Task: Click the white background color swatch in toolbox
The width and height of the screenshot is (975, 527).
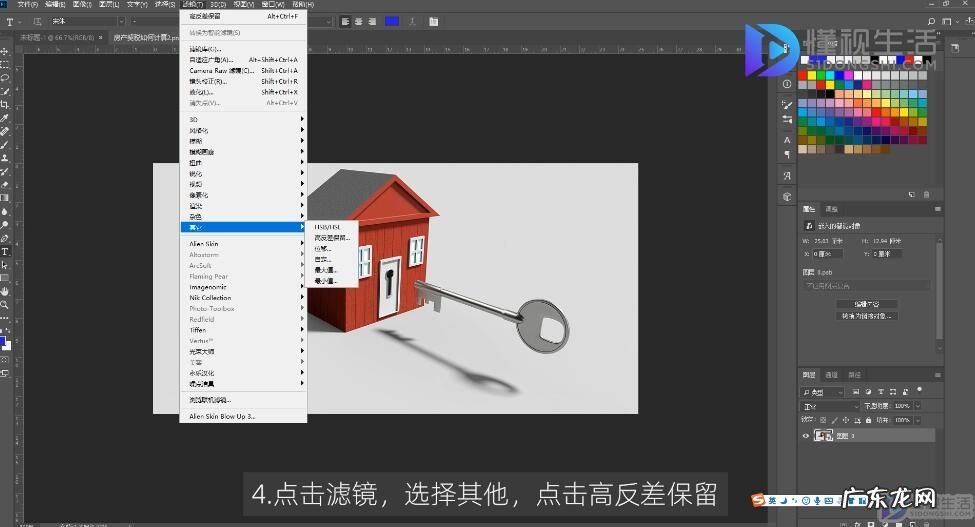Action: click(7, 347)
